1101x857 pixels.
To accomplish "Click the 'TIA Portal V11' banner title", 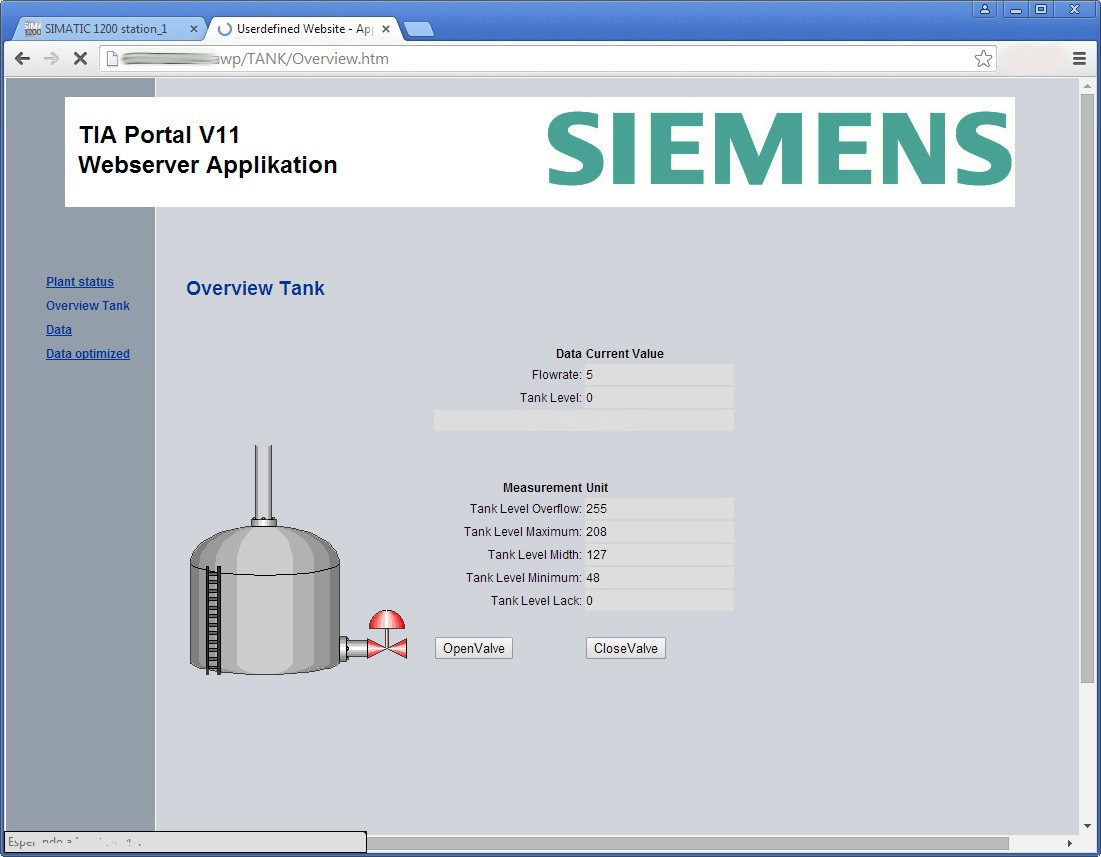I will [159, 134].
